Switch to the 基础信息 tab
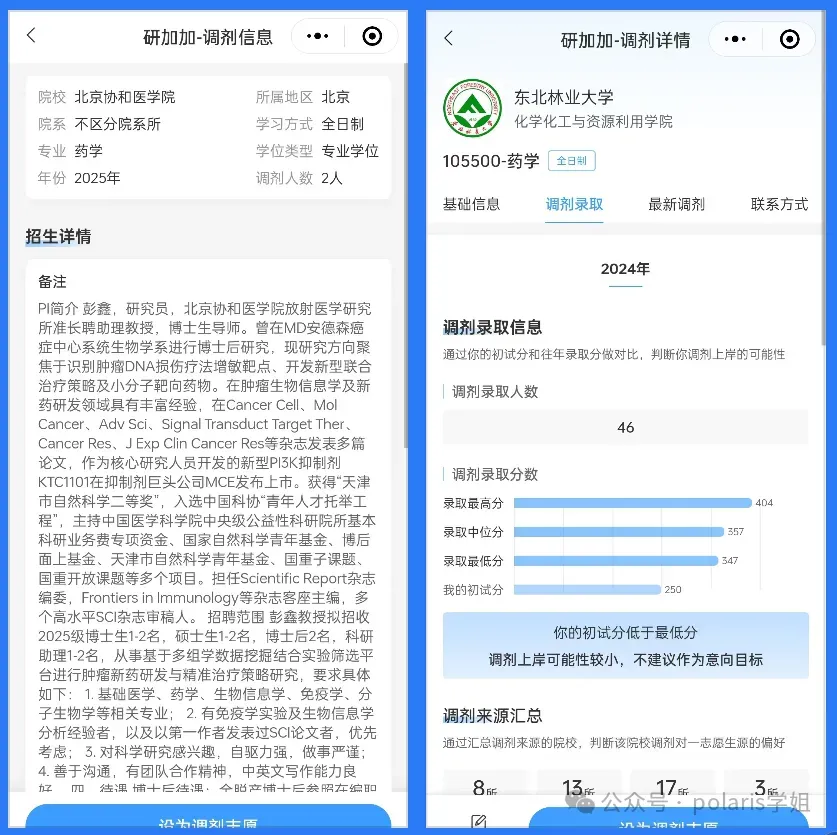 pyautogui.click(x=471, y=204)
